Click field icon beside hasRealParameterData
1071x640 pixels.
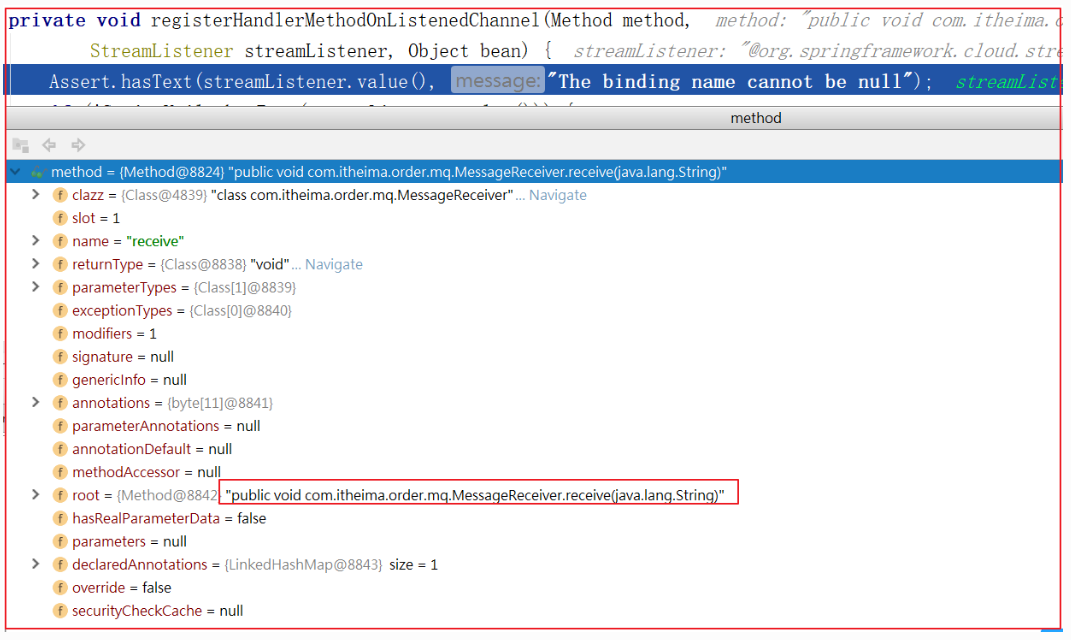(60, 518)
